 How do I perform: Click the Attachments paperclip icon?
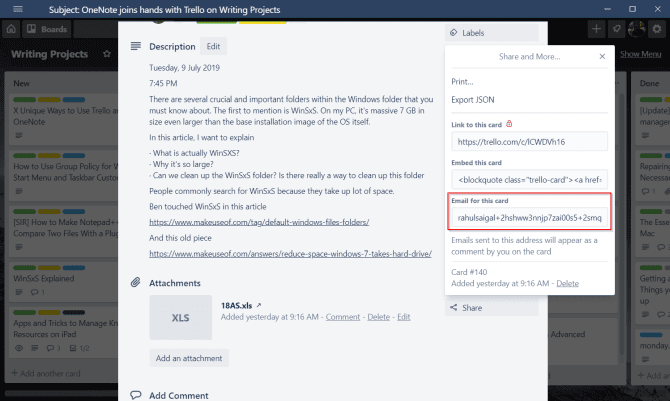(135, 283)
